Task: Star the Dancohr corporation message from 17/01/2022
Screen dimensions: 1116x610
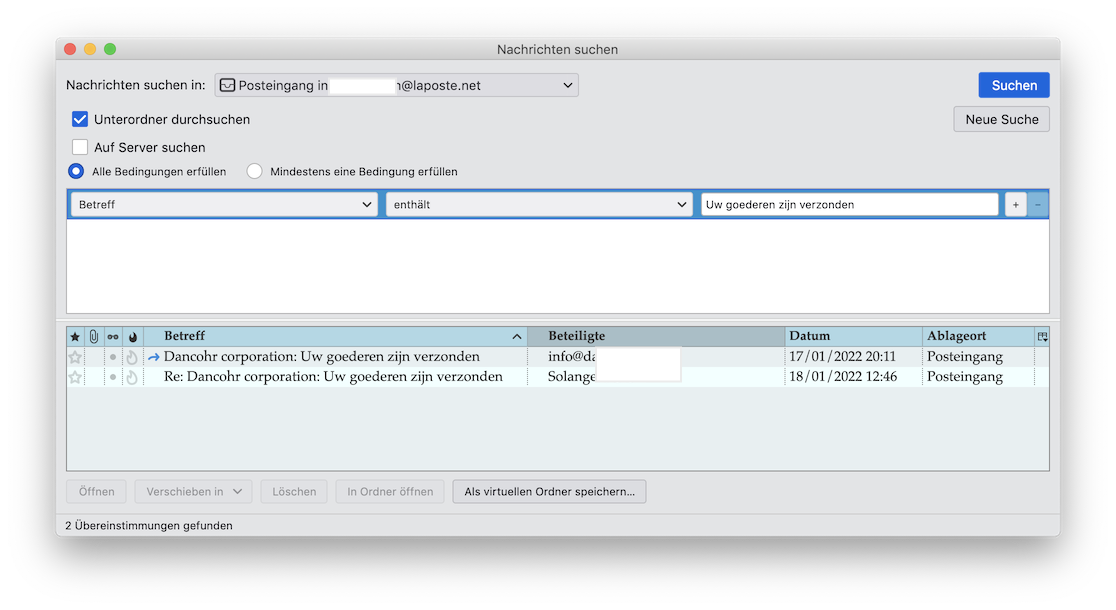Action: (x=75, y=357)
